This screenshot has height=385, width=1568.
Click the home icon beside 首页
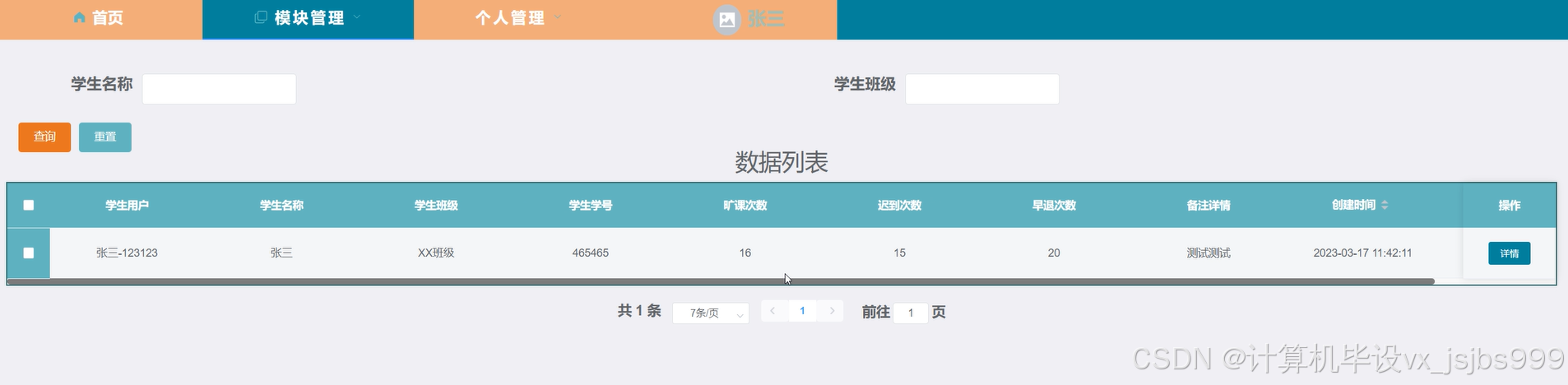(x=80, y=17)
